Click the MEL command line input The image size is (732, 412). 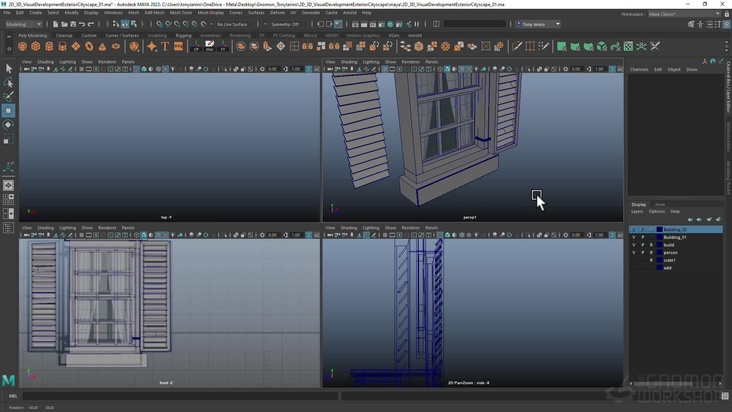tap(180, 396)
